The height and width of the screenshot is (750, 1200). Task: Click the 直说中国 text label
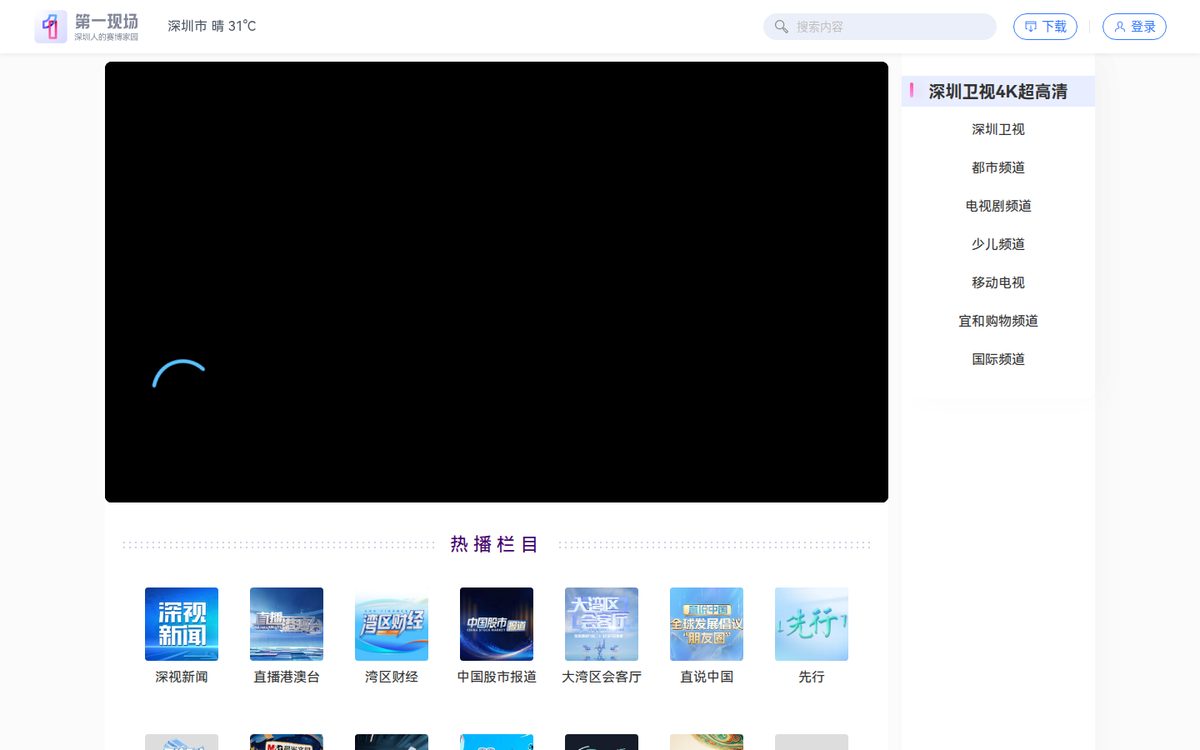(706, 677)
